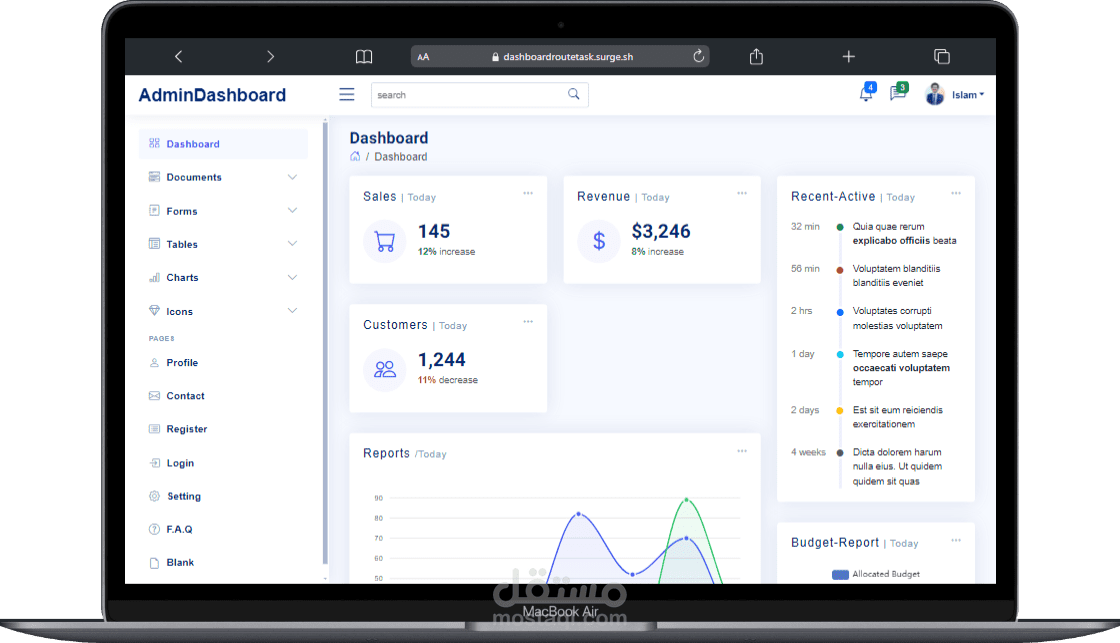Click the Tables icon in sidebar
The height and width of the screenshot is (643, 1120).
coord(154,244)
